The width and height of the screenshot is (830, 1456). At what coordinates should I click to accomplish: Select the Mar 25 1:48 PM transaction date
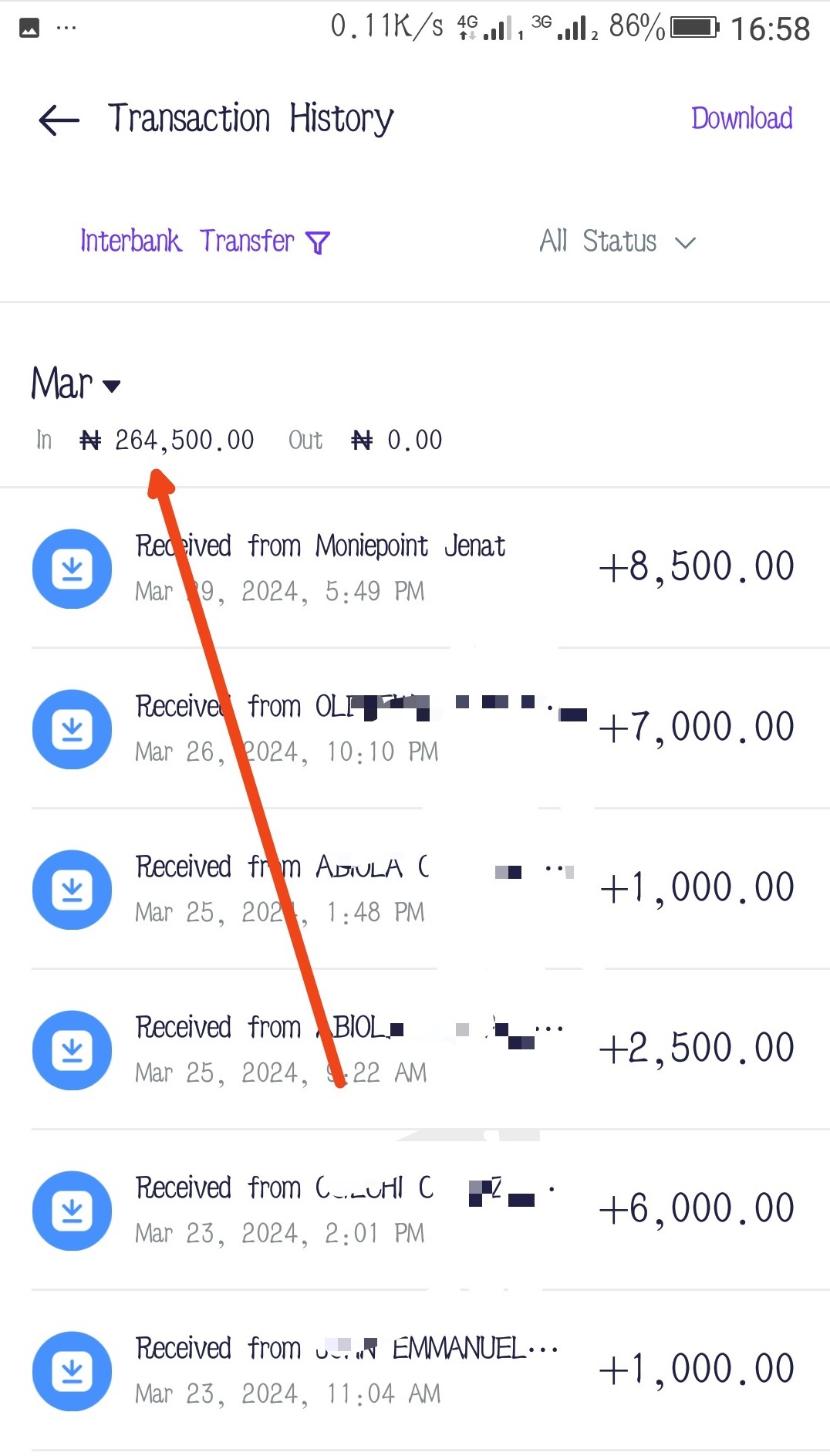click(x=279, y=913)
